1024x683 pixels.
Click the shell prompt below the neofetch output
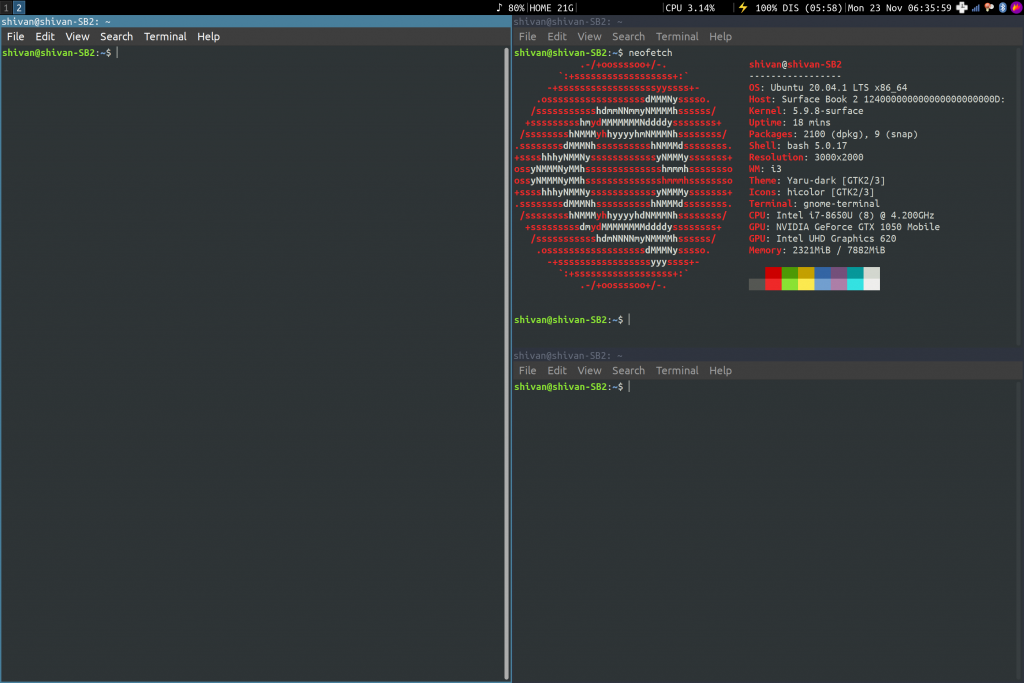click(x=570, y=319)
